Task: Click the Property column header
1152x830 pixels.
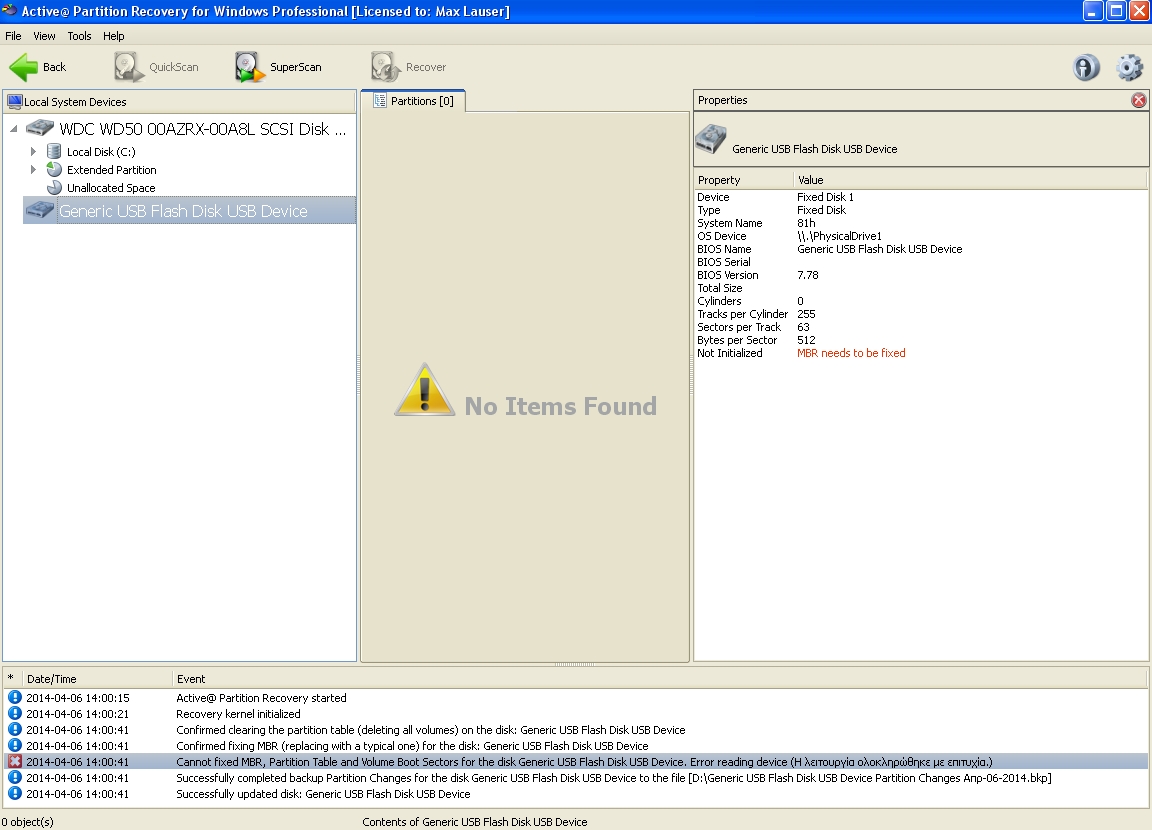Action: (744, 180)
